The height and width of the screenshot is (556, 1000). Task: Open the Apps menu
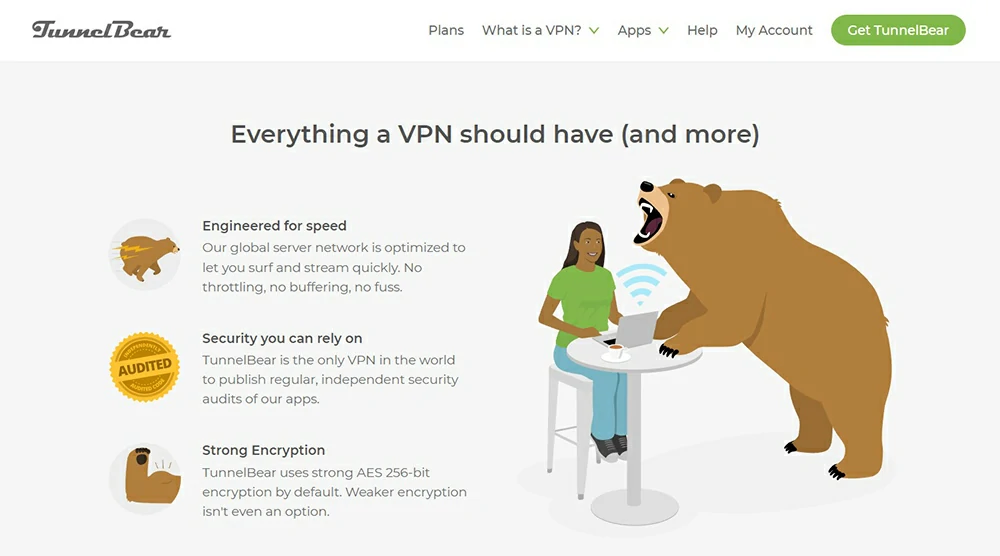pyautogui.click(x=634, y=31)
